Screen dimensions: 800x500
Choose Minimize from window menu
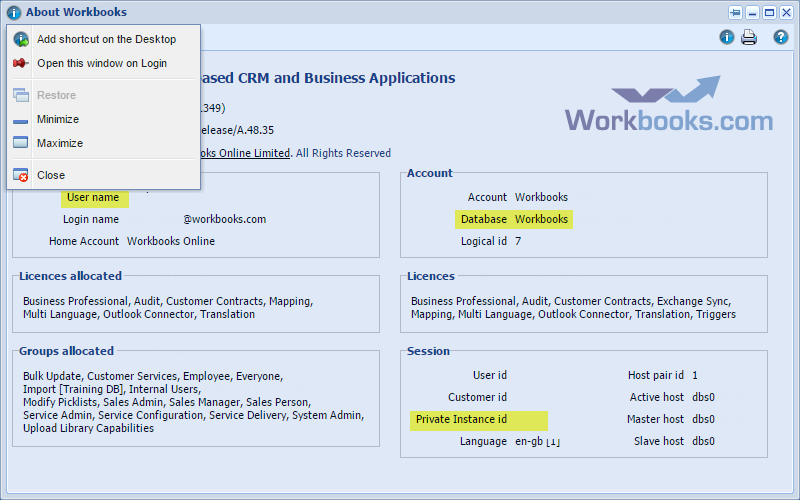(x=58, y=119)
